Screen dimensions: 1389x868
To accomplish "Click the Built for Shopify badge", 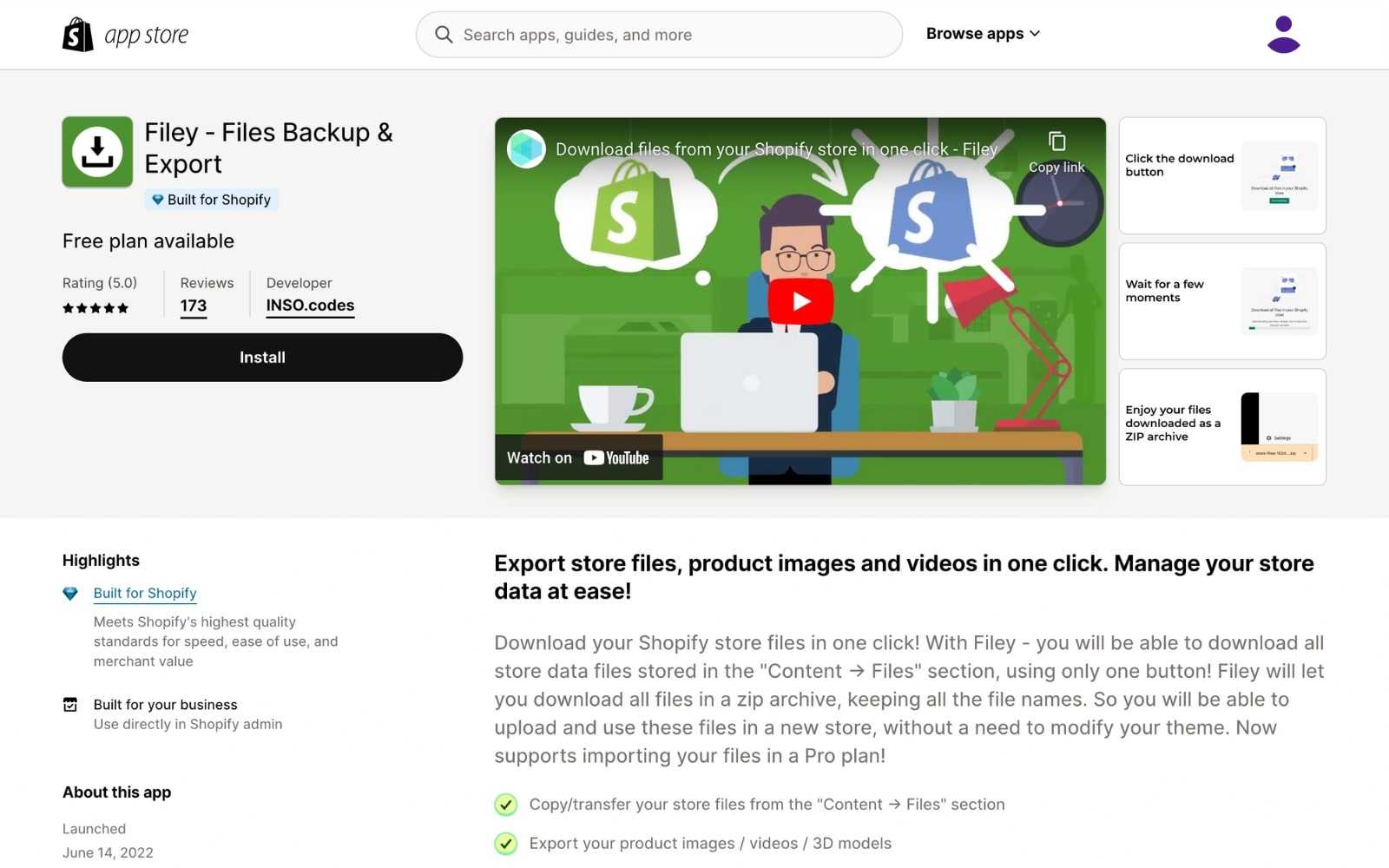I will click(211, 200).
